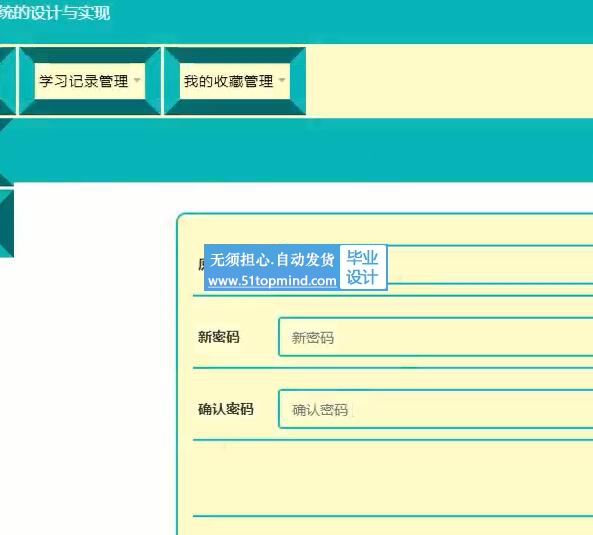593x535 pixels.
Task: Focus the 新密码 input field
Action: tap(436, 337)
